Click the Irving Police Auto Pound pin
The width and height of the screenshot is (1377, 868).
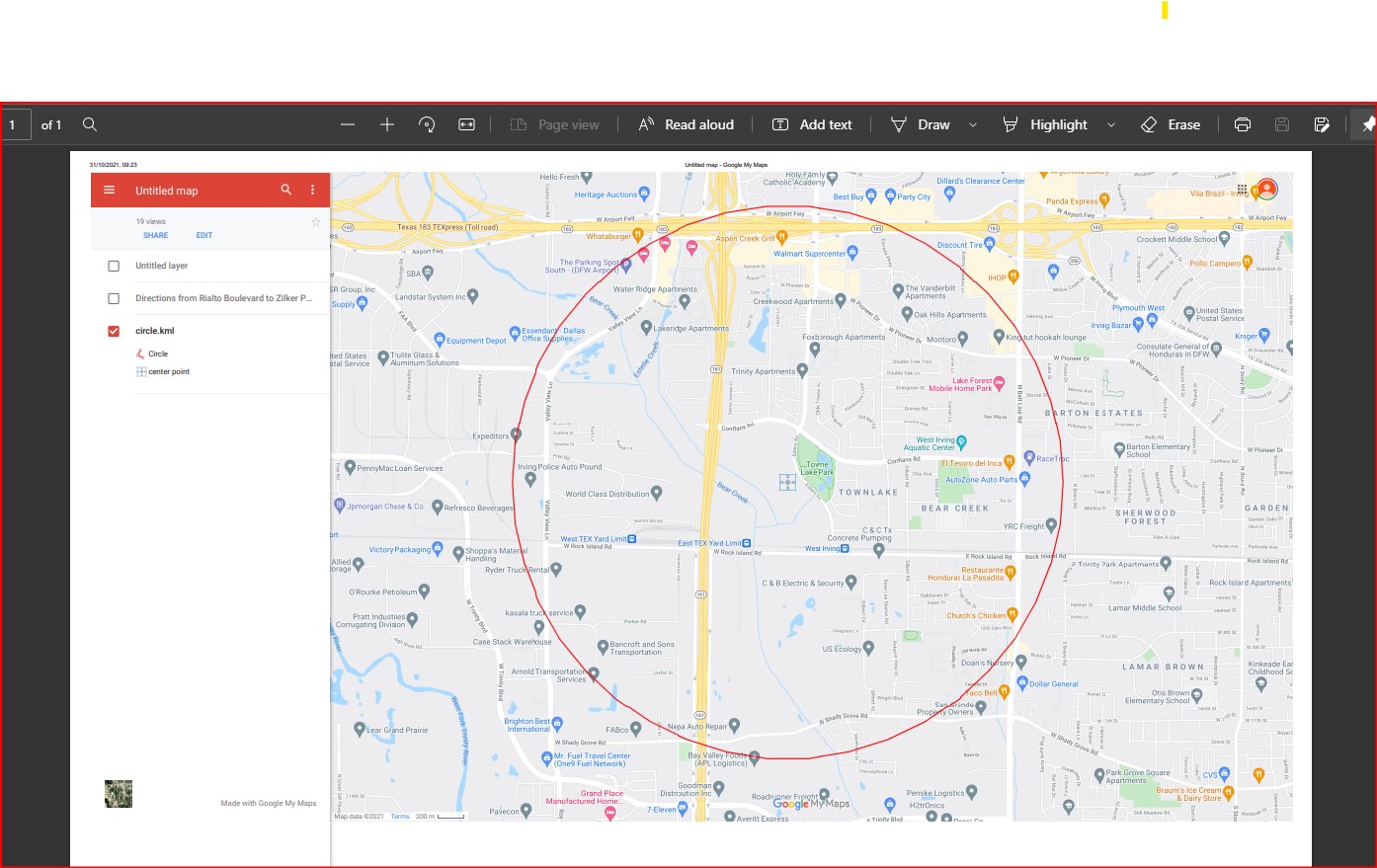coord(530,479)
